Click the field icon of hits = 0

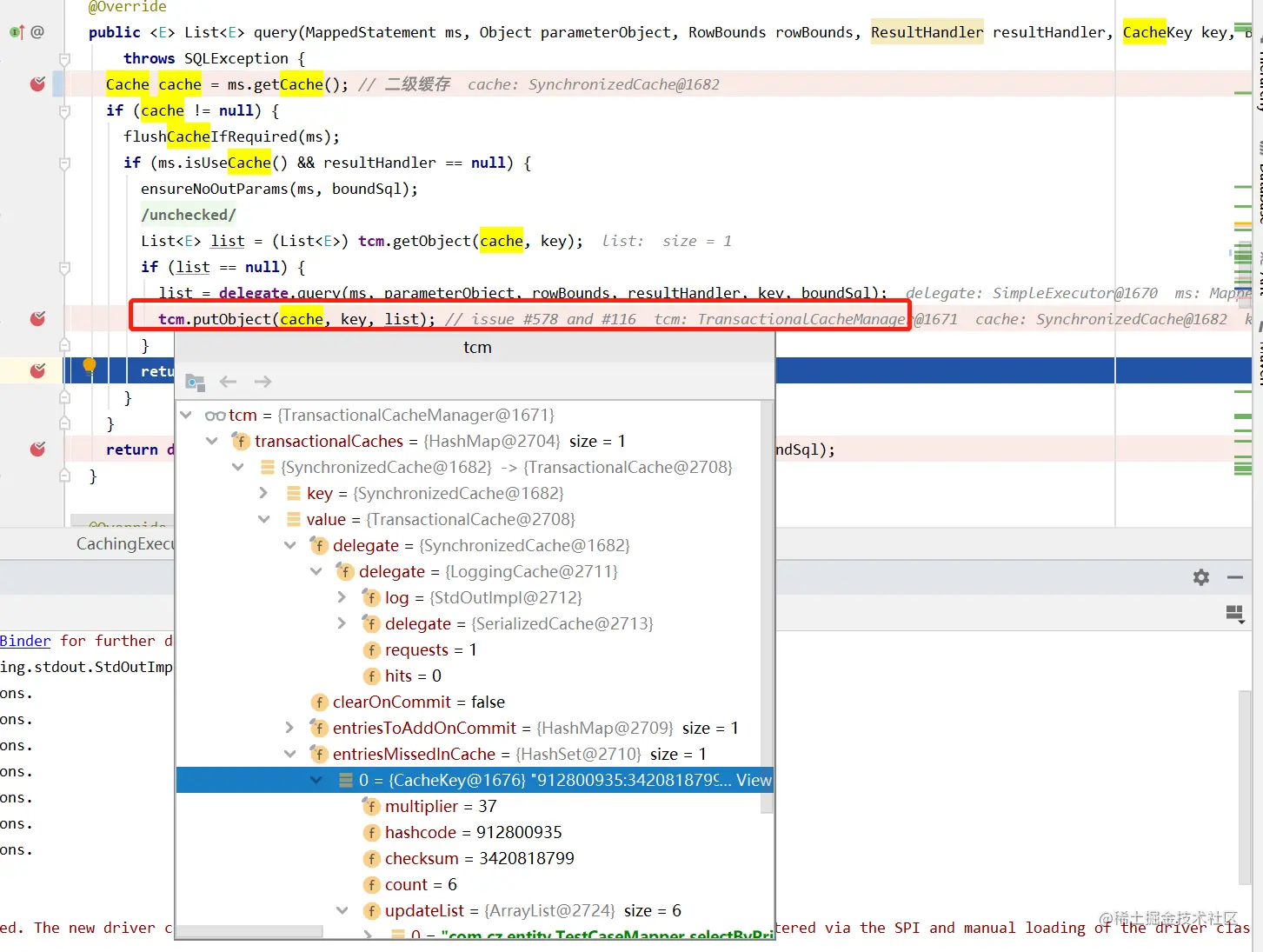point(371,676)
